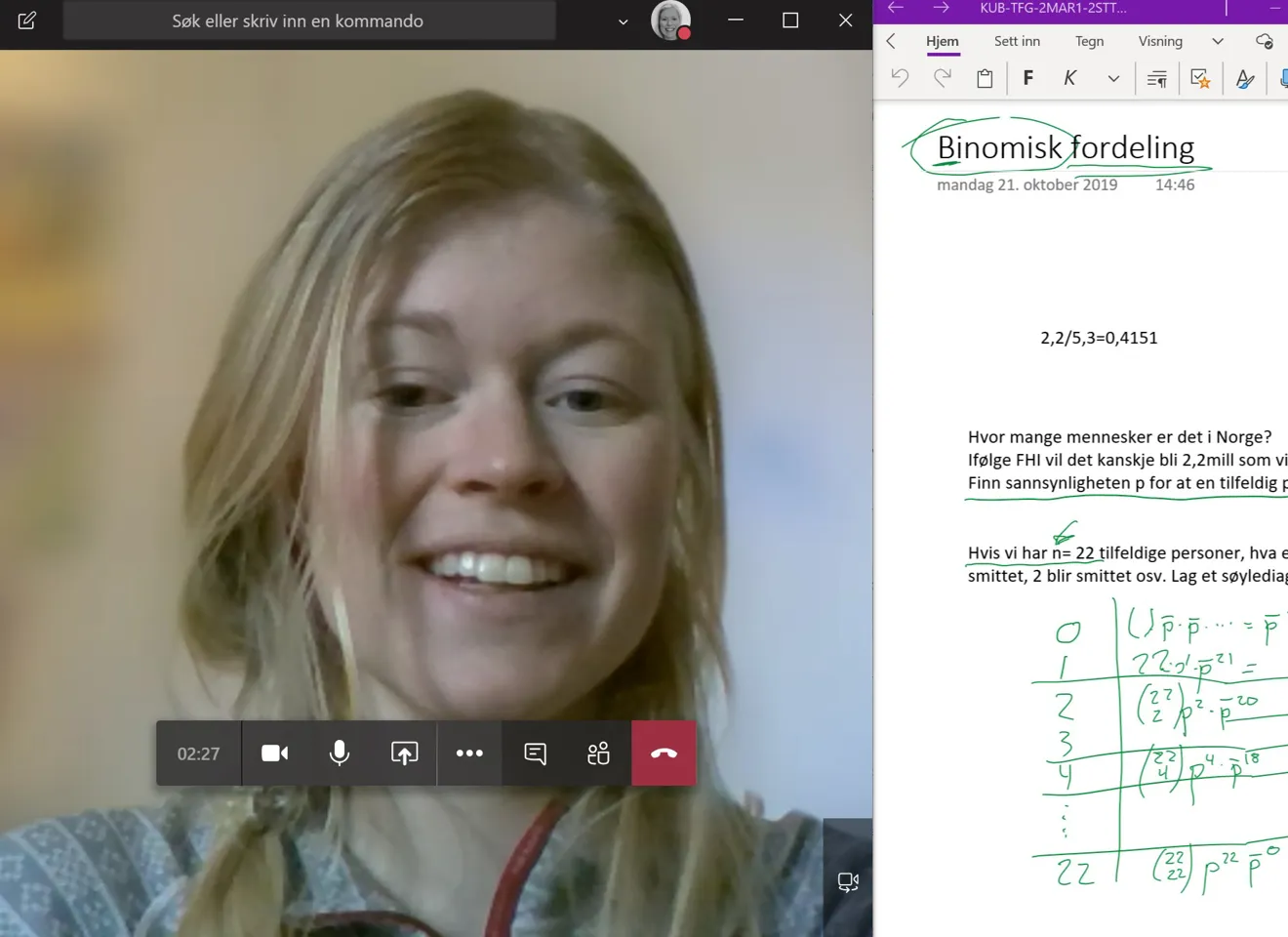Viewport: 1288px width, 937px height.
Task: Open the Tegn ribbon tab
Action: [1089, 41]
